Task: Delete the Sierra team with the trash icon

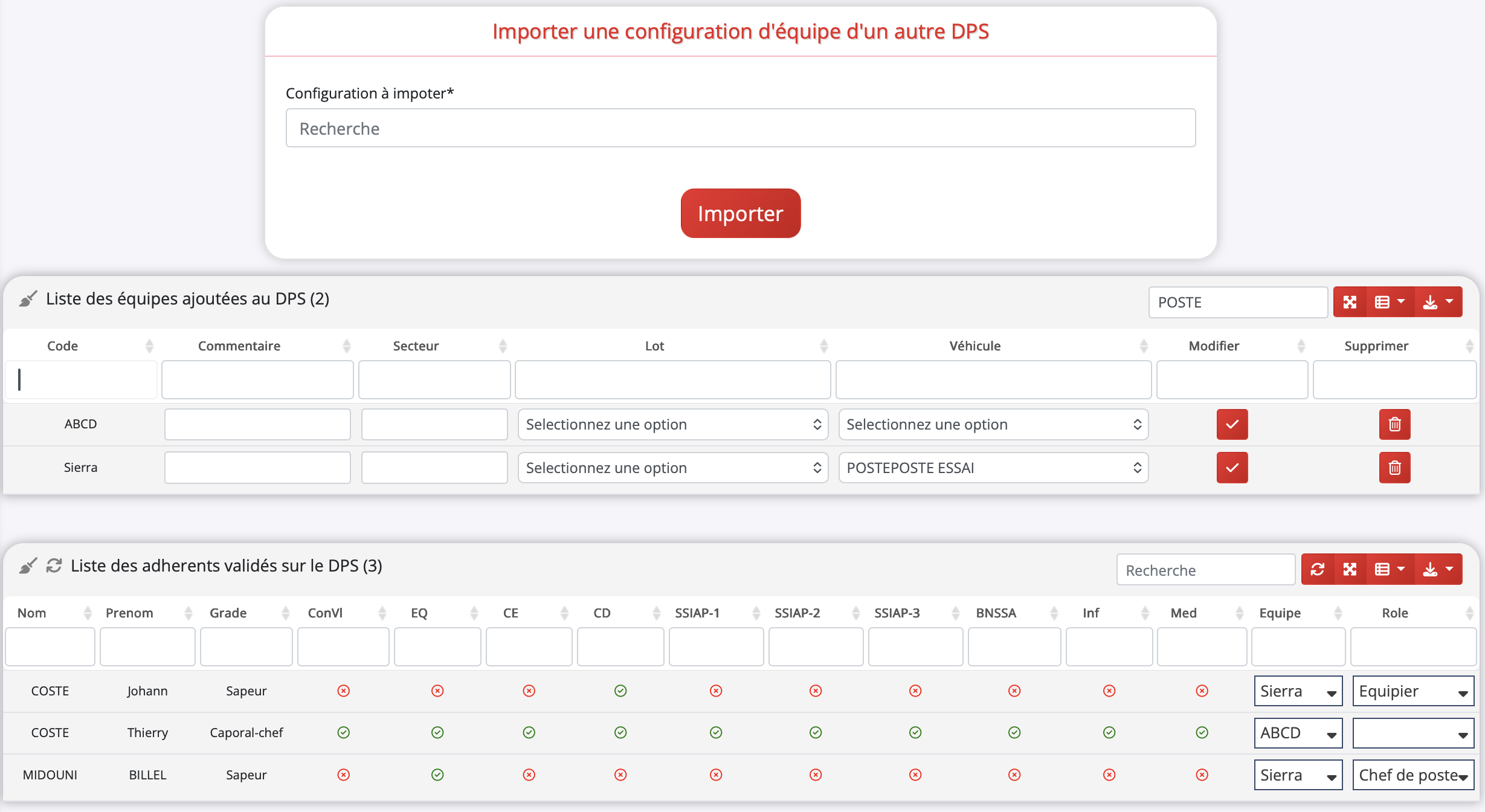Action: click(x=1394, y=468)
